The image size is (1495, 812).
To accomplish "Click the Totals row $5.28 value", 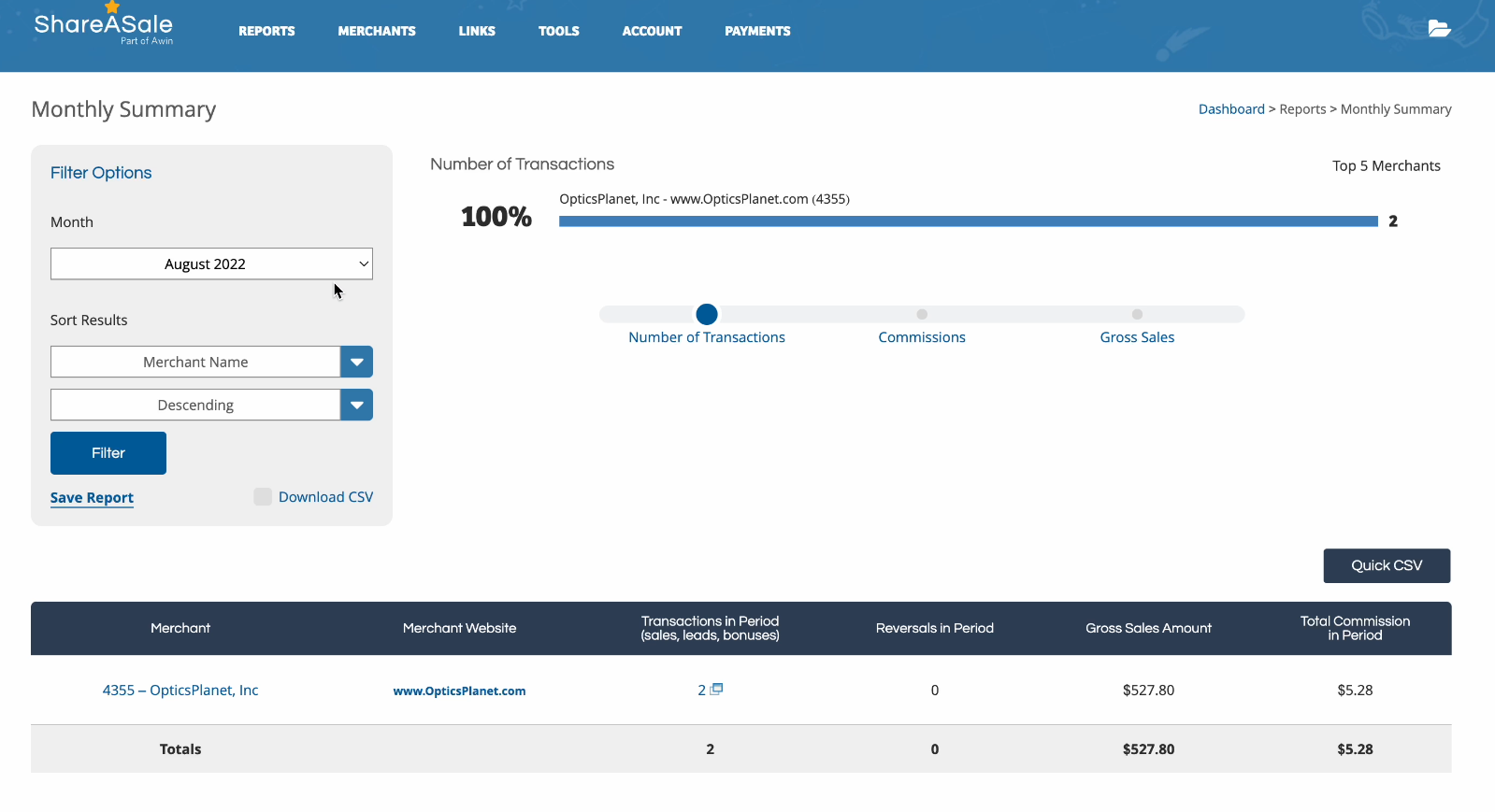I will tap(1355, 749).
